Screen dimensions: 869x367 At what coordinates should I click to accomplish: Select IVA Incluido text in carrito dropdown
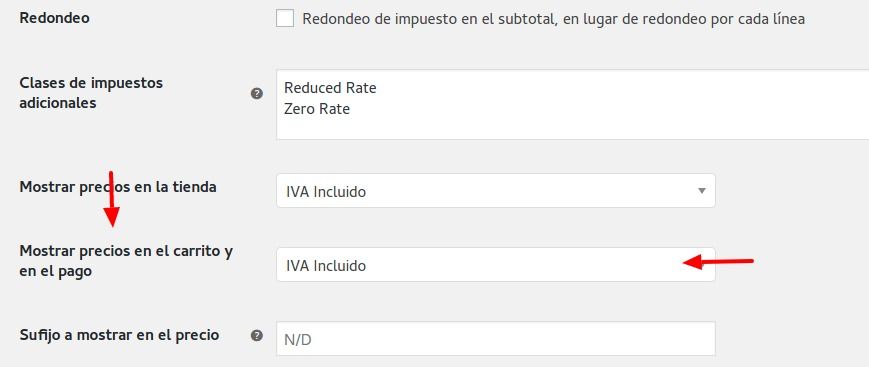(x=326, y=266)
